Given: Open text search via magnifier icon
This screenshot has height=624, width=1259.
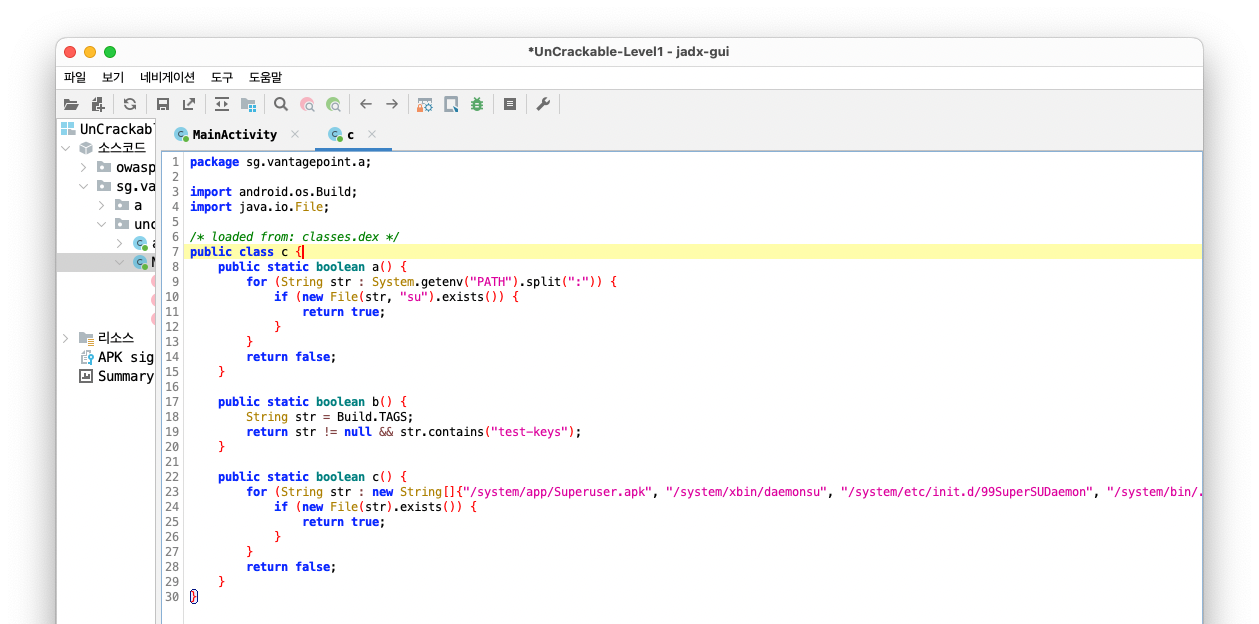Looking at the screenshot, I should [x=281, y=104].
